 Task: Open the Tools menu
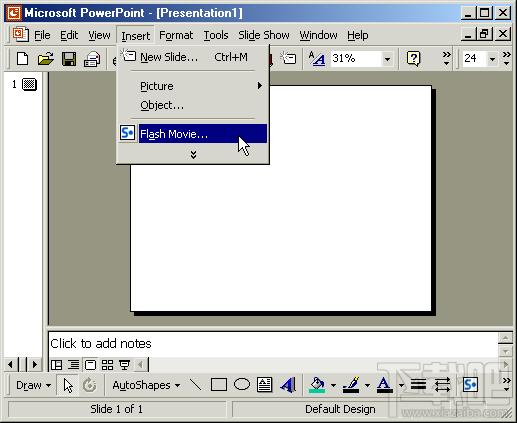216,35
